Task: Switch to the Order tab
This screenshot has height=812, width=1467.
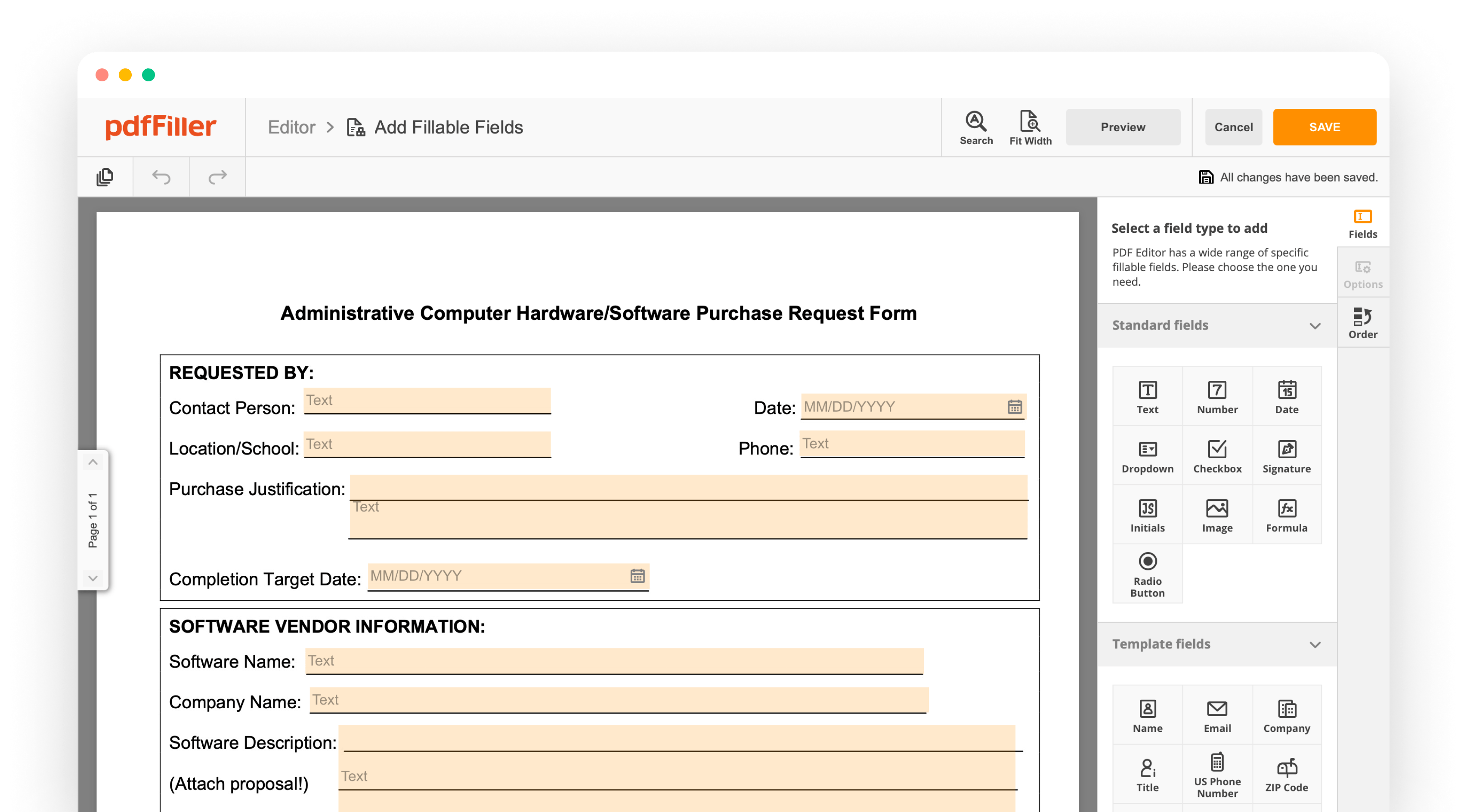Action: (1363, 323)
